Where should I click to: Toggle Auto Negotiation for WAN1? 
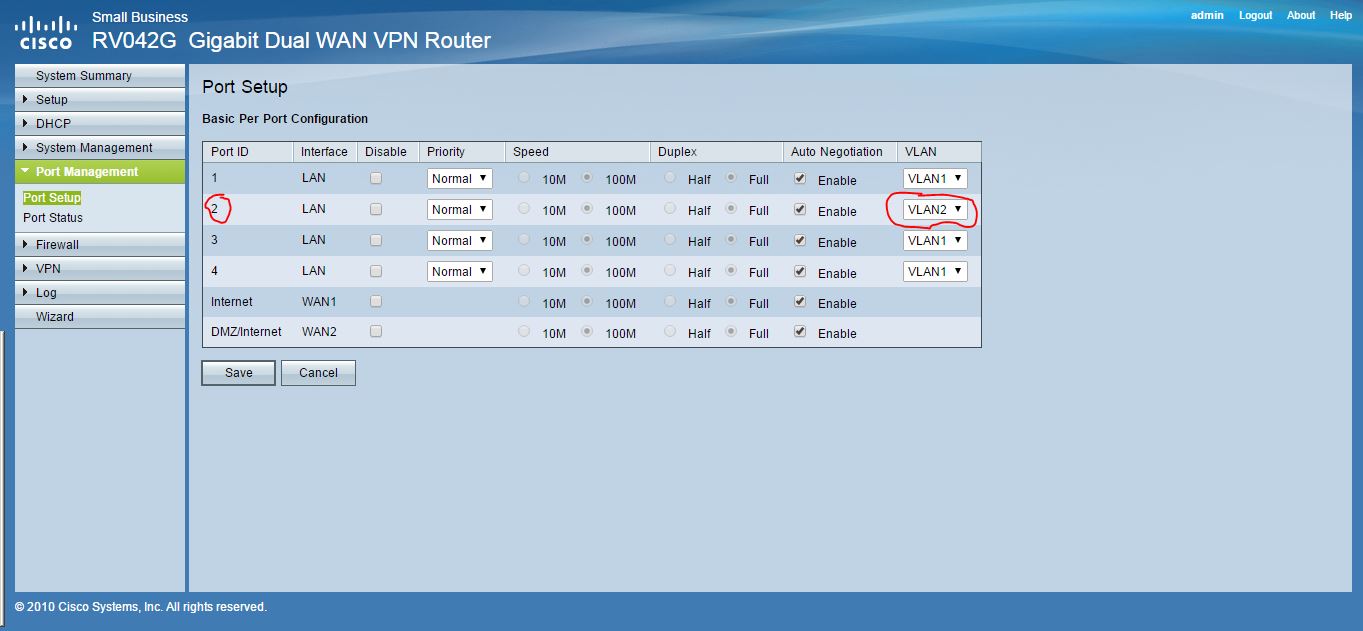click(x=800, y=302)
